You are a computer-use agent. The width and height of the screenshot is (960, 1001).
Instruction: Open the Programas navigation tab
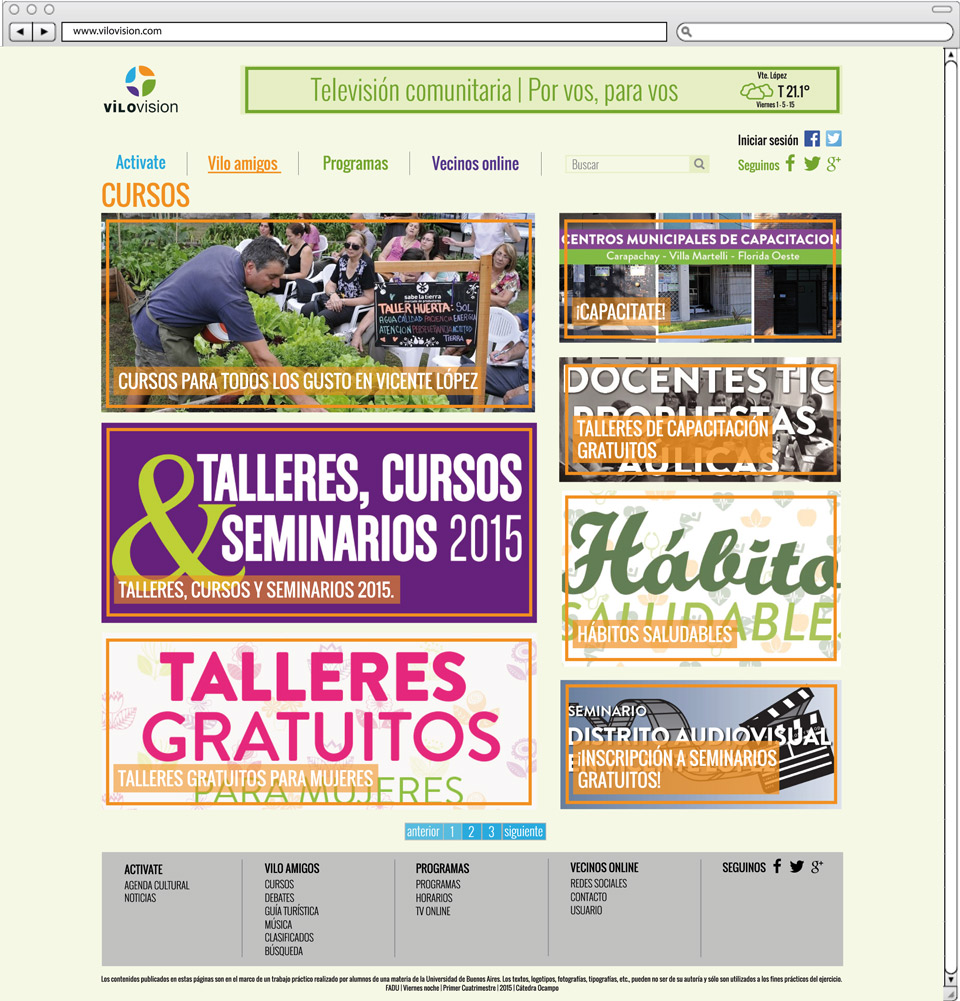click(355, 164)
